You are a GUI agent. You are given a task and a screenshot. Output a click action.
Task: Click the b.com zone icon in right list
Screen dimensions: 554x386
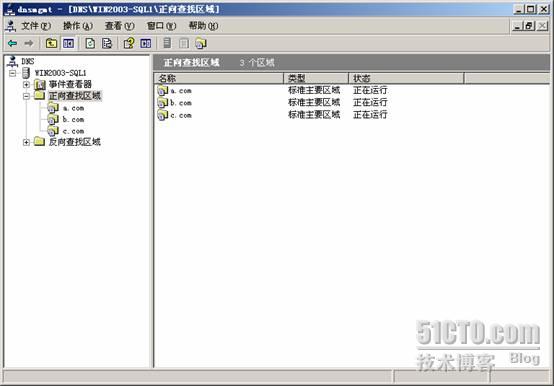tap(163, 103)
